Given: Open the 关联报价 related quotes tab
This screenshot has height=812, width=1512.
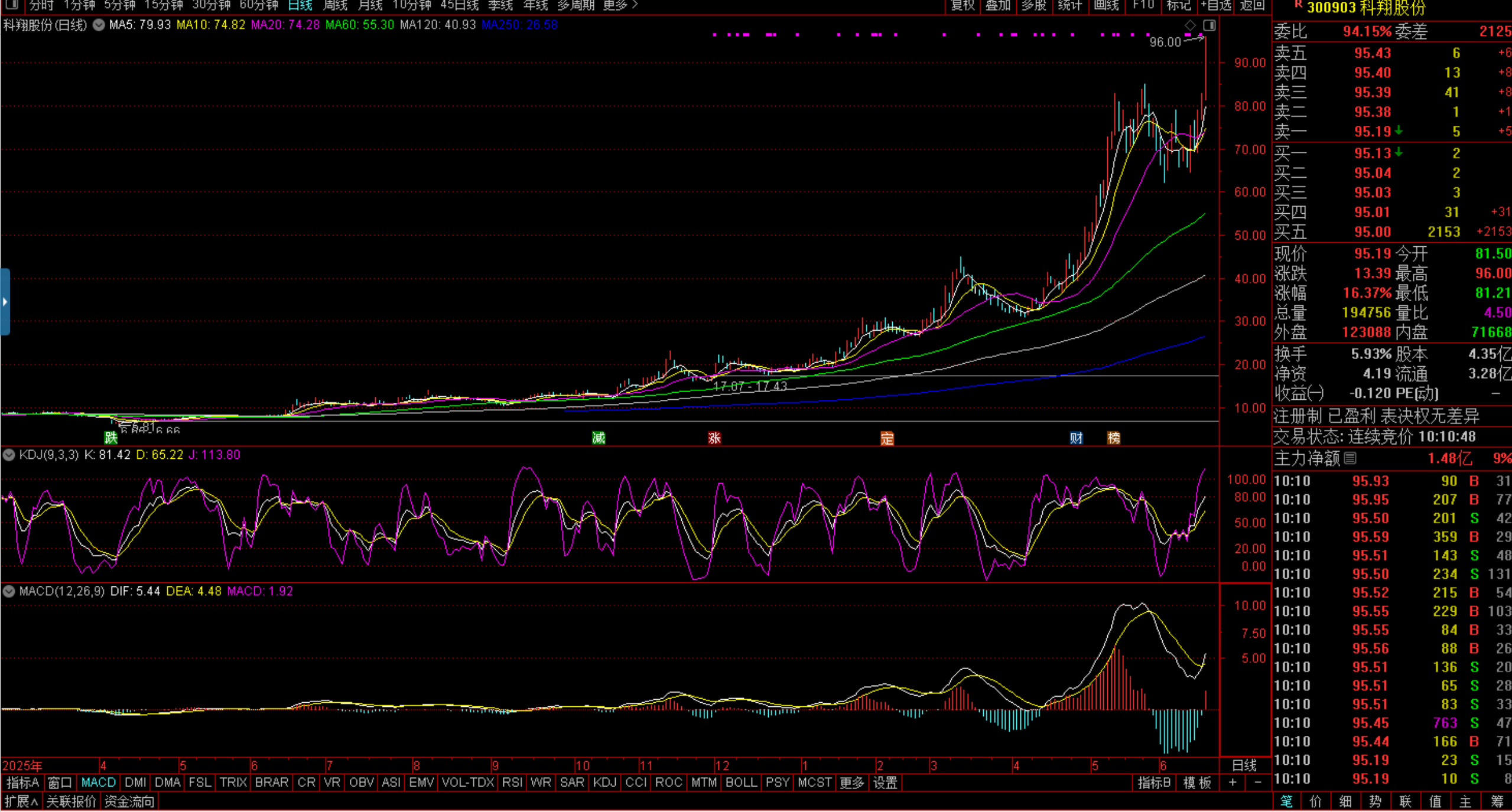Looking at the screenshot, I should click(x=71, y=801).
